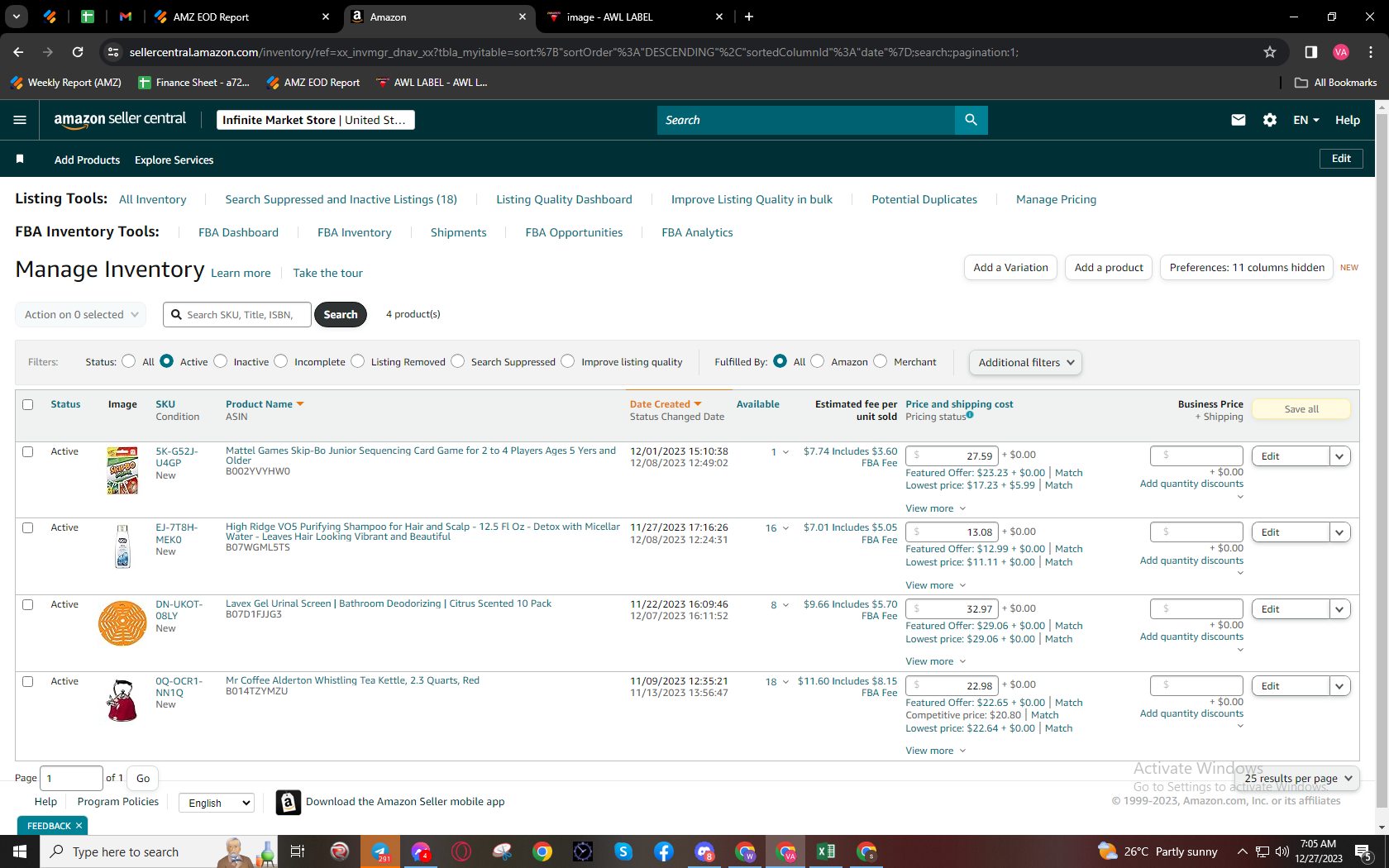Open the Chrome three-dot menu

click(x=1371, y=52)
